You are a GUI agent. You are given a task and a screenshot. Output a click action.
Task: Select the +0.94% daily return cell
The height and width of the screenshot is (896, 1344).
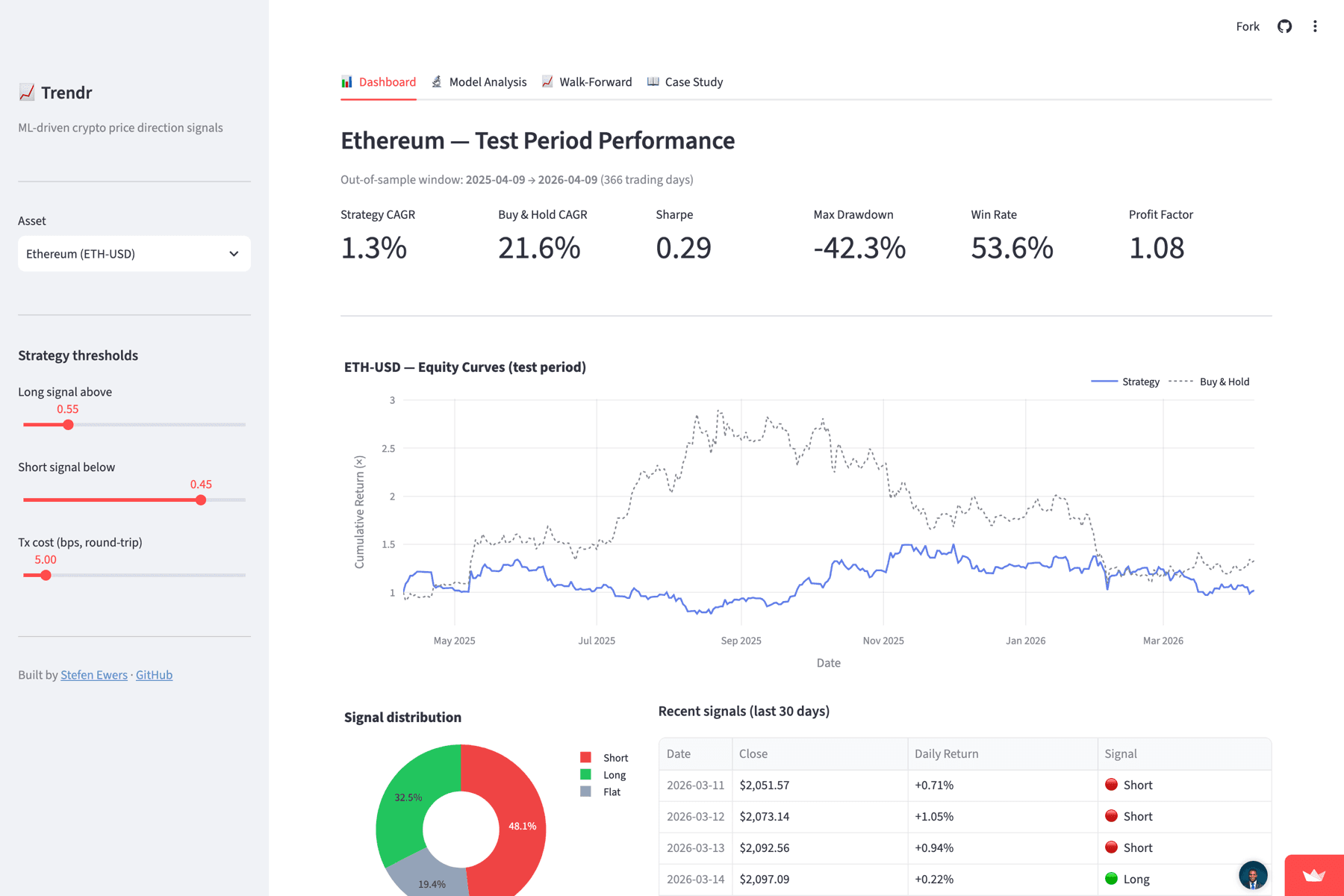pyautogui.click(x=1003, y=848)
